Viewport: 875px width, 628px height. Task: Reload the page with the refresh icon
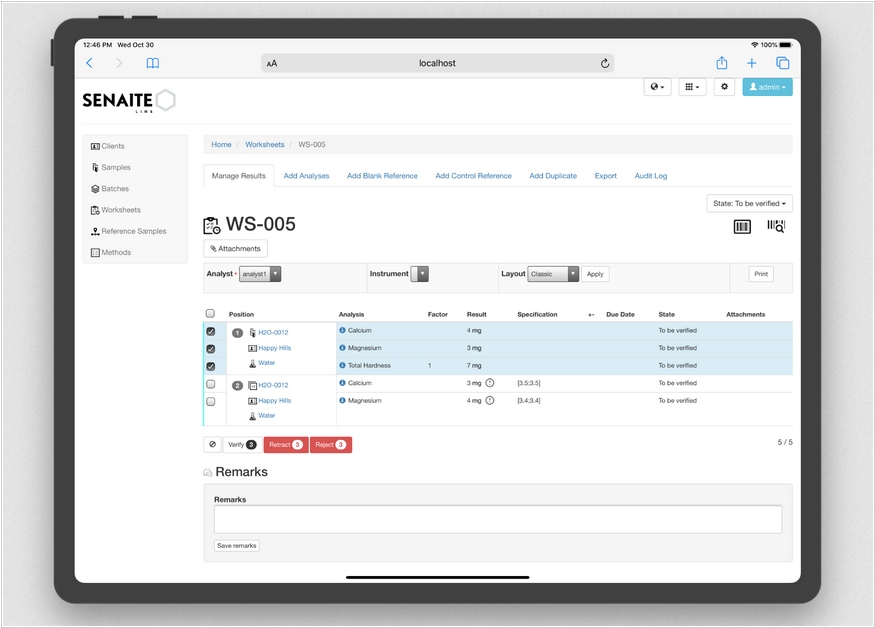point(605,63)
